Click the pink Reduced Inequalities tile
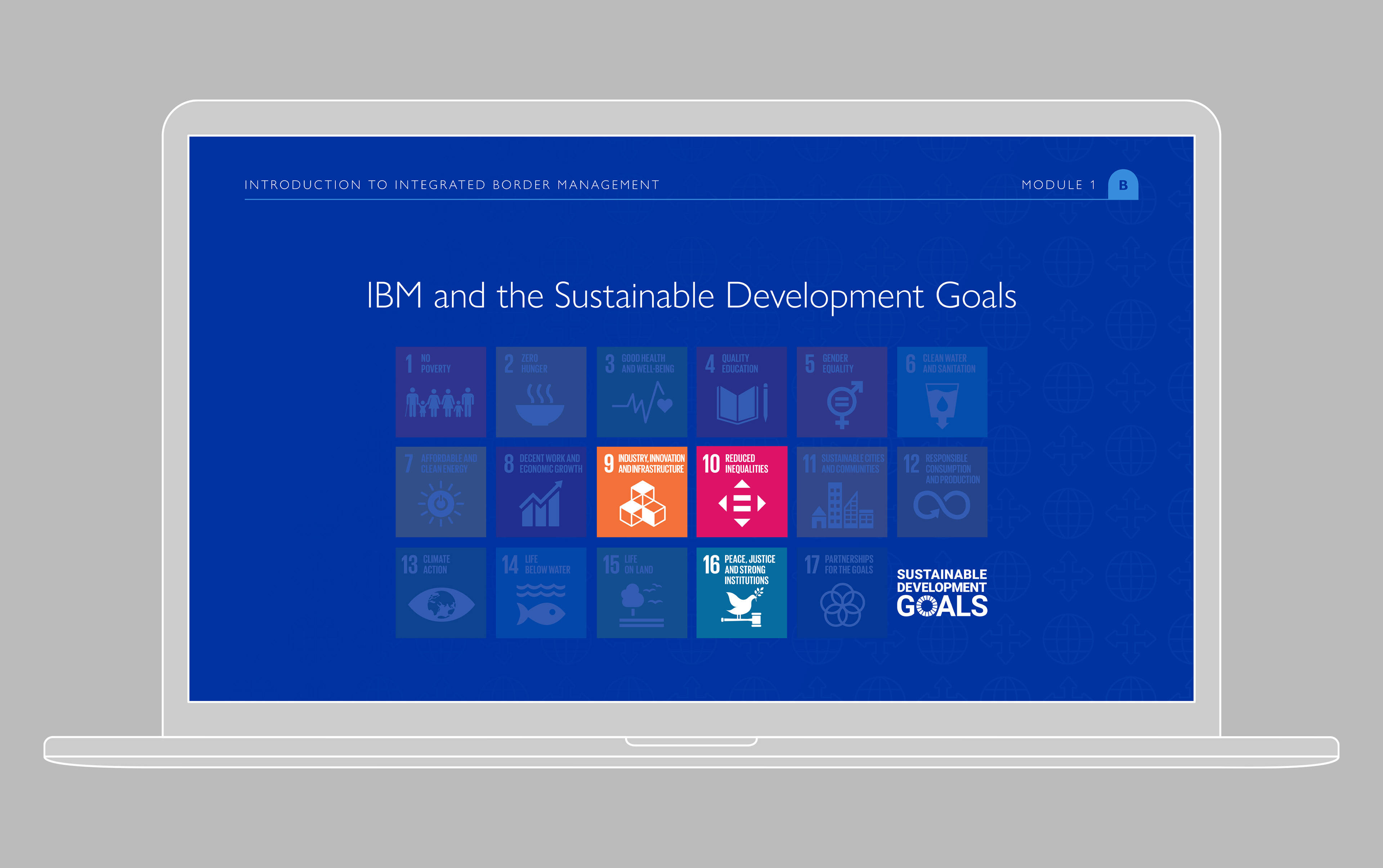 (741, 492)
